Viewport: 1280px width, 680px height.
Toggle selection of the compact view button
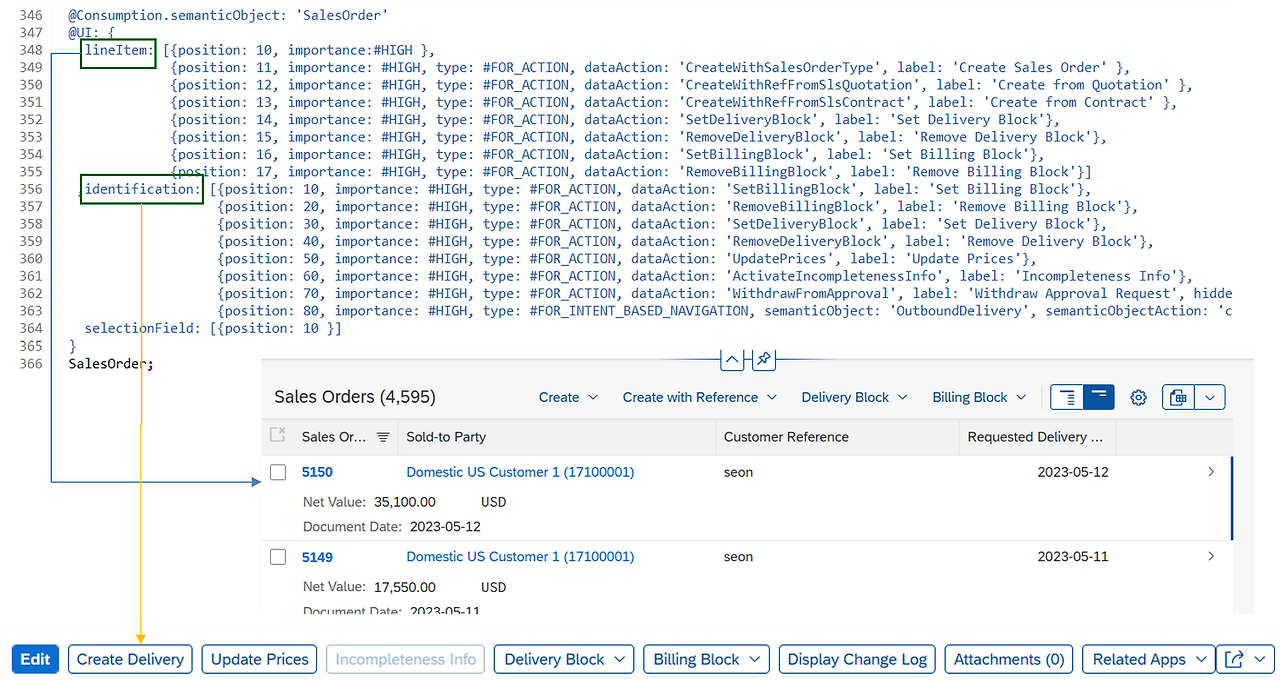[x=1096, y=397]
